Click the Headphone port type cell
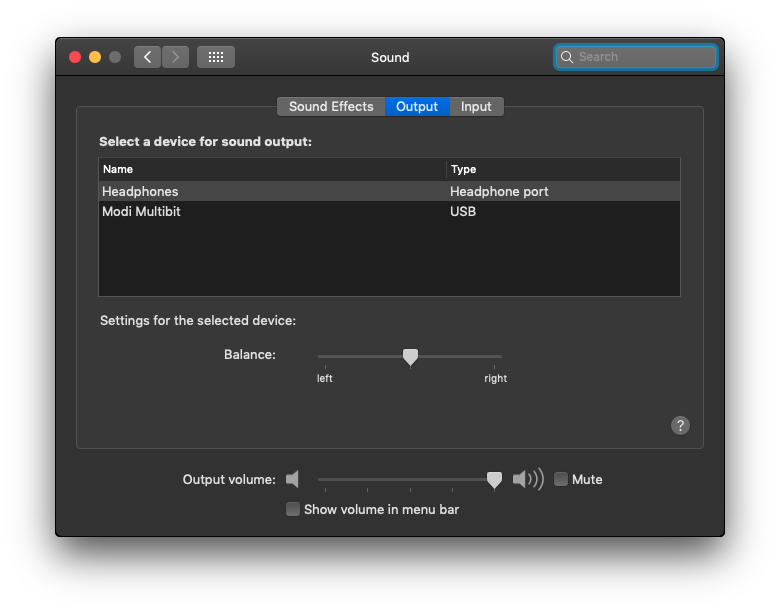 pyautogui.click(x=499, y=192)
